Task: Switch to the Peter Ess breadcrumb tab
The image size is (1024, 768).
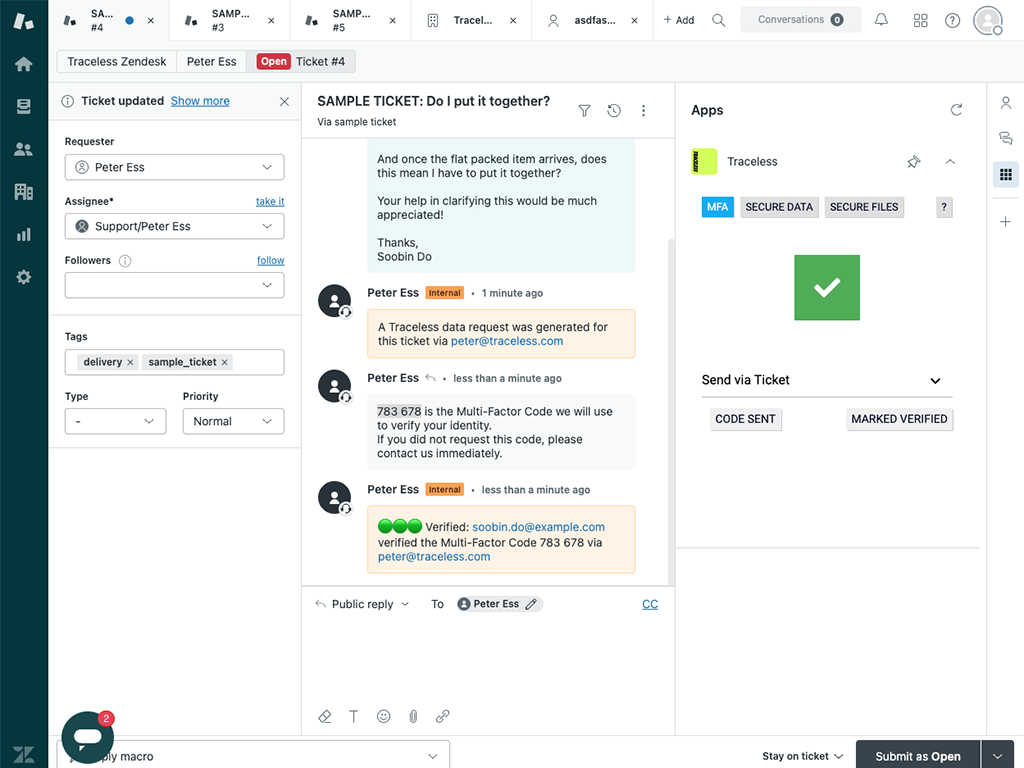Action: point(211,61)
